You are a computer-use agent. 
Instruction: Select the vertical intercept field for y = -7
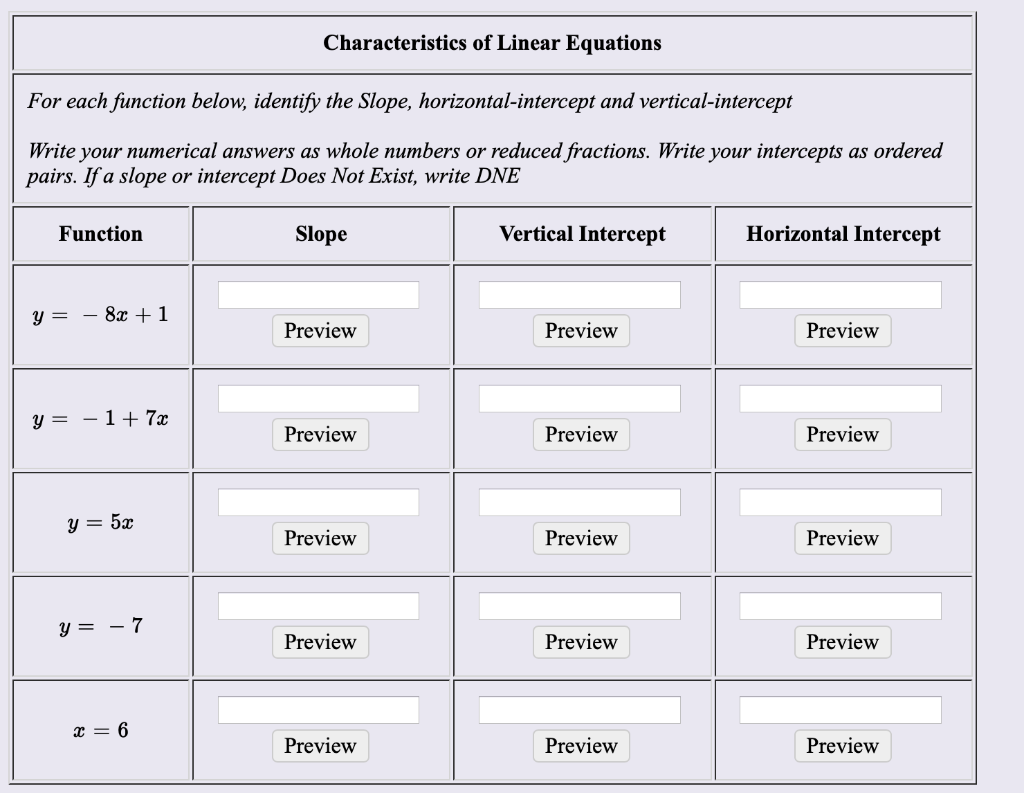pyautogui.click(x=581, y=605)
